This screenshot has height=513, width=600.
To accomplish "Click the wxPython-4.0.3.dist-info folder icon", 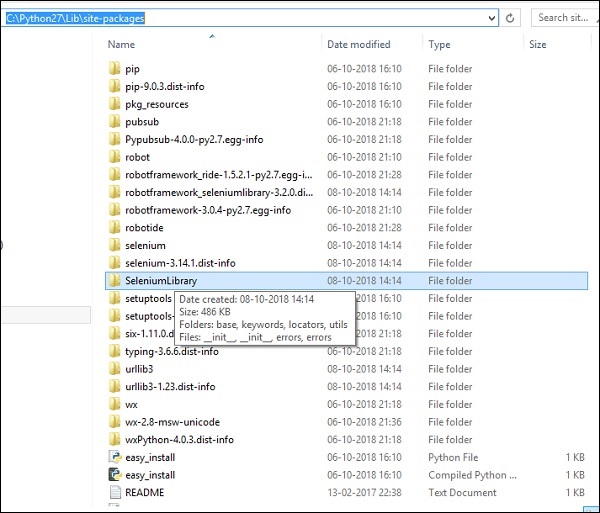I will (114, 440).
